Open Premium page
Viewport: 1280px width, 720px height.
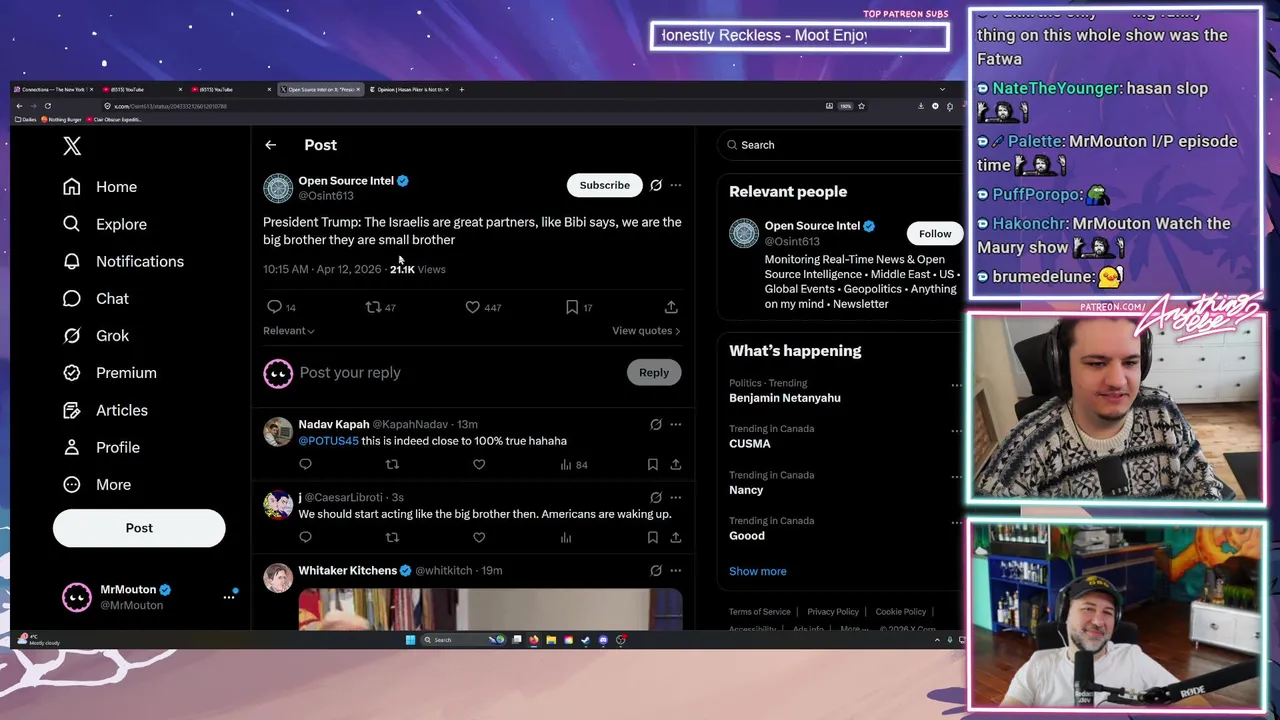110,372
